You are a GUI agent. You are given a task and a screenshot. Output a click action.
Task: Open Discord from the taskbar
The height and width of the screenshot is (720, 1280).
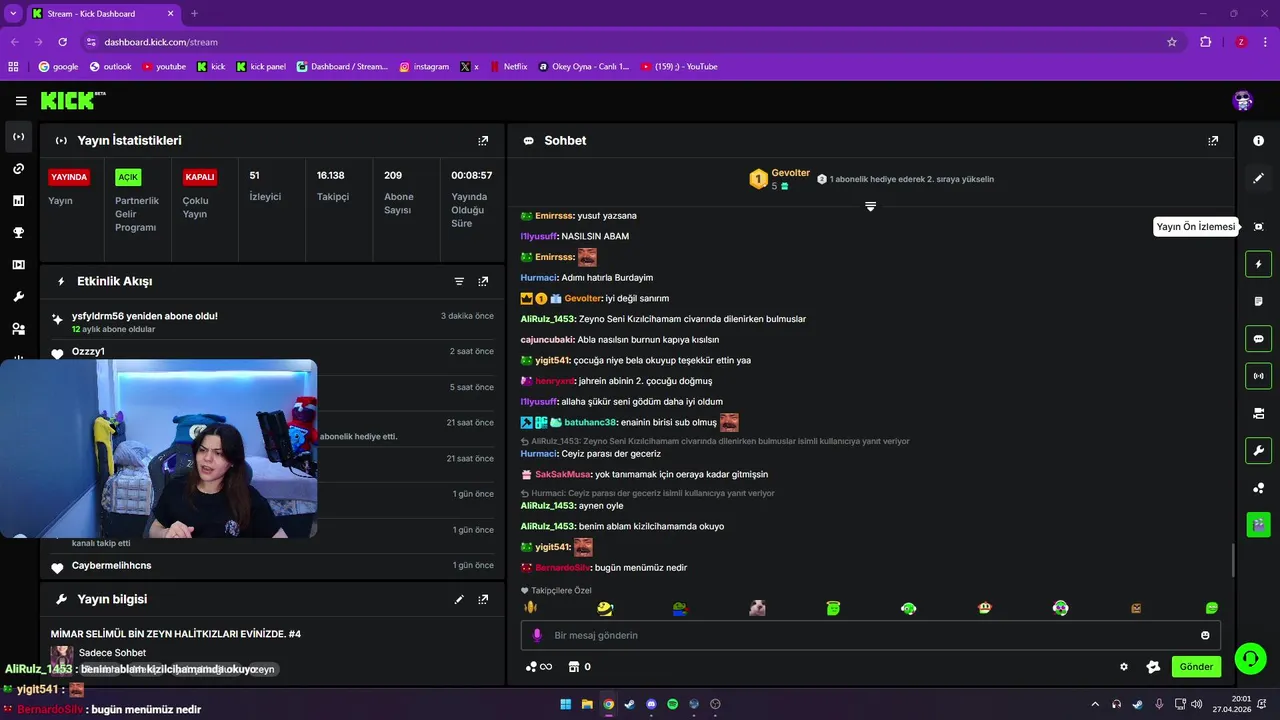click(x=651, y=704)
